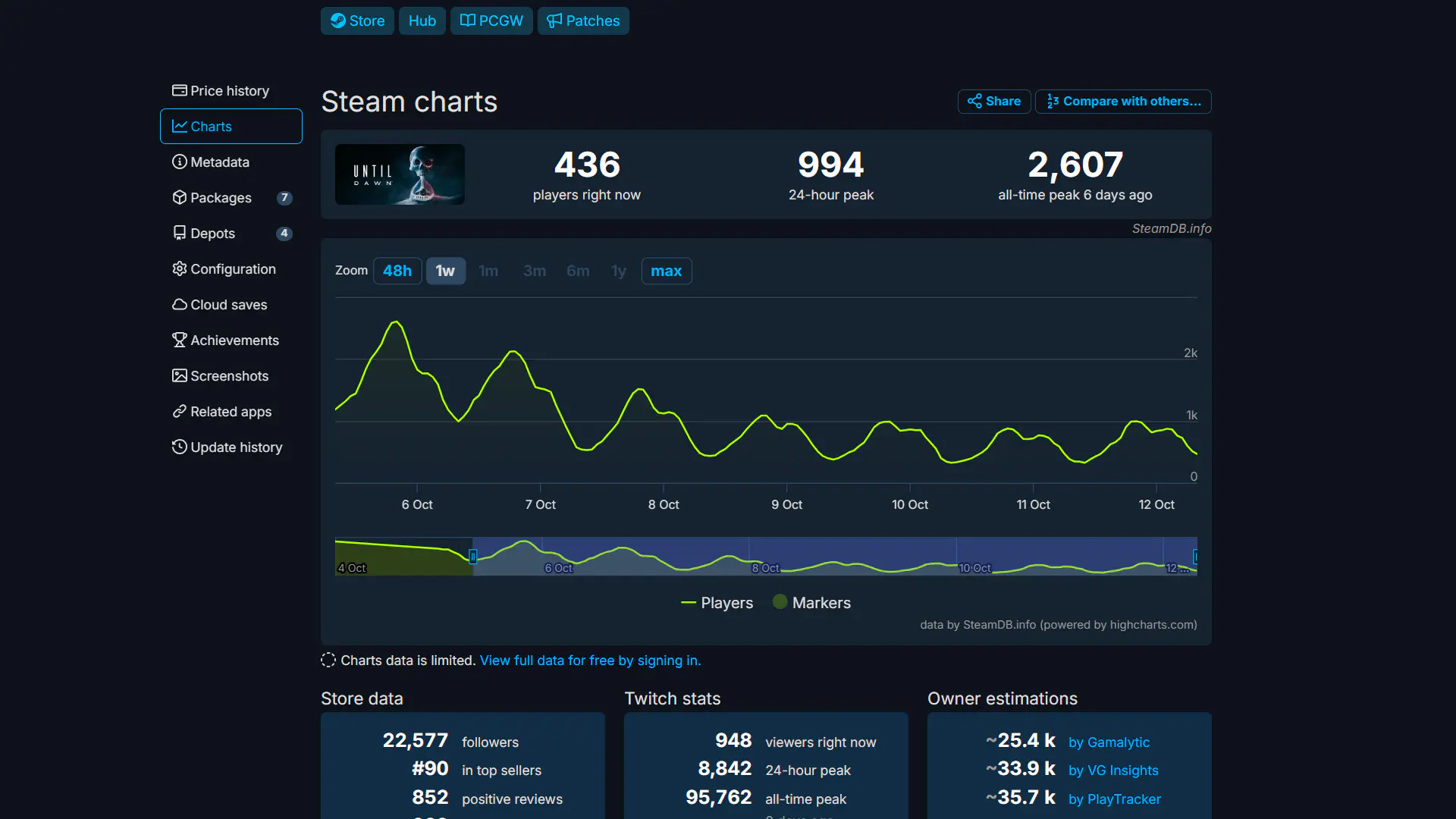This screenshot has width=1456, height=819.
Task: Open the by VG Insights link
Action: tap(1113, 770)
